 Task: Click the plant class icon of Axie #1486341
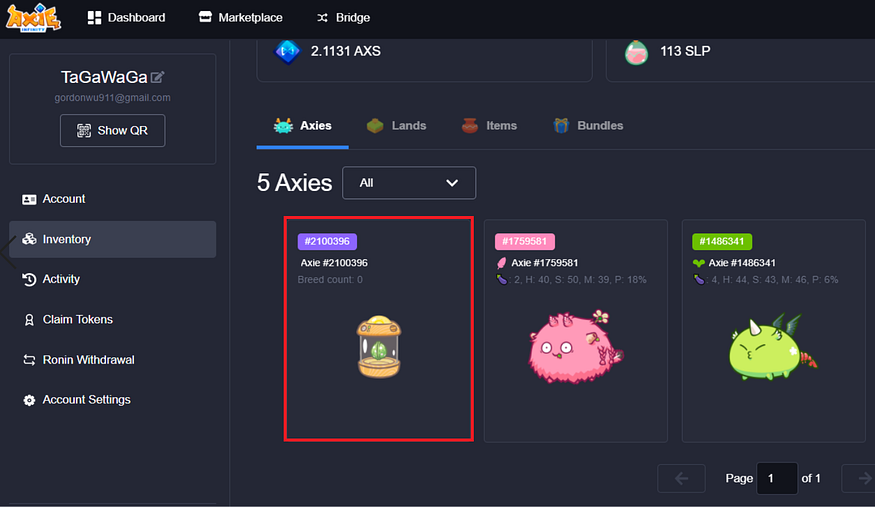698,263
